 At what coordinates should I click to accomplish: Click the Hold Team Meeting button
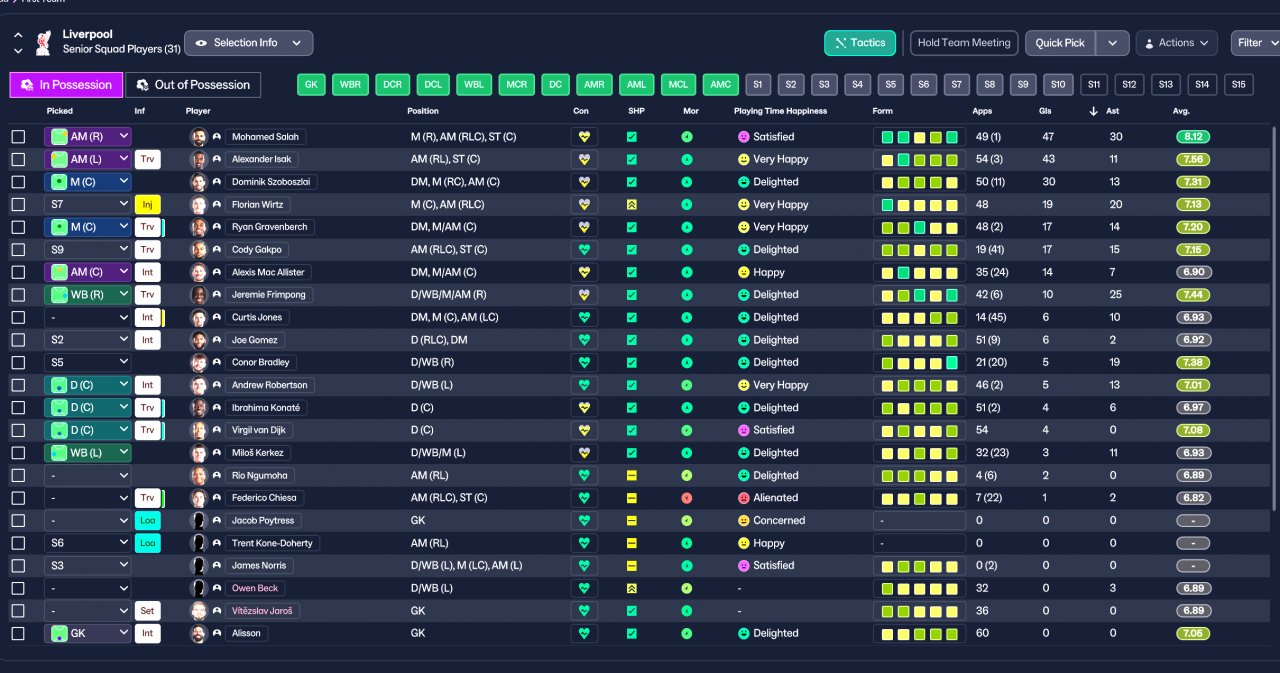coord(964,43)
